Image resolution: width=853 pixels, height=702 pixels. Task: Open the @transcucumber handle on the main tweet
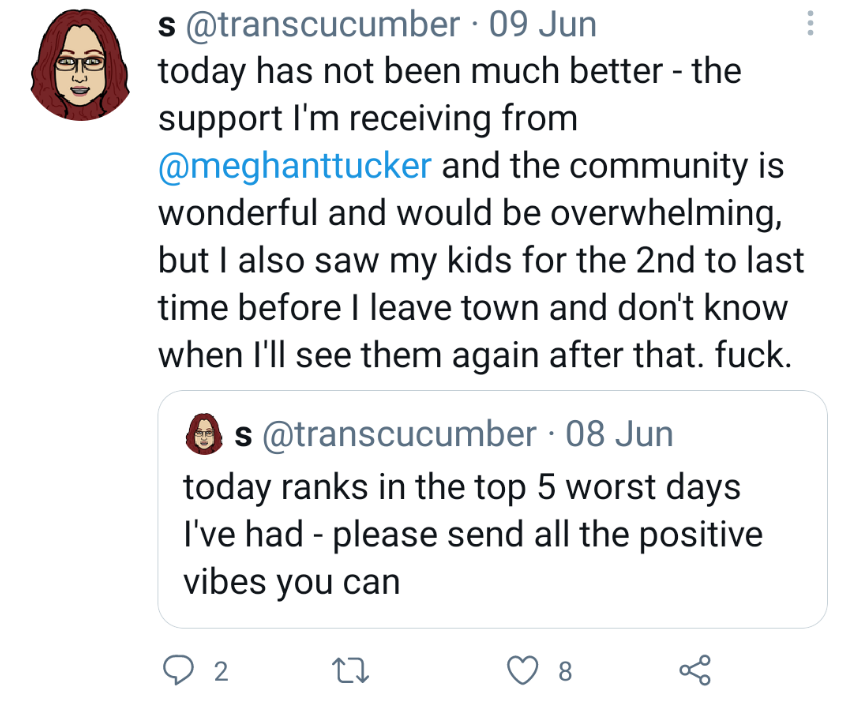click(323, 24)
